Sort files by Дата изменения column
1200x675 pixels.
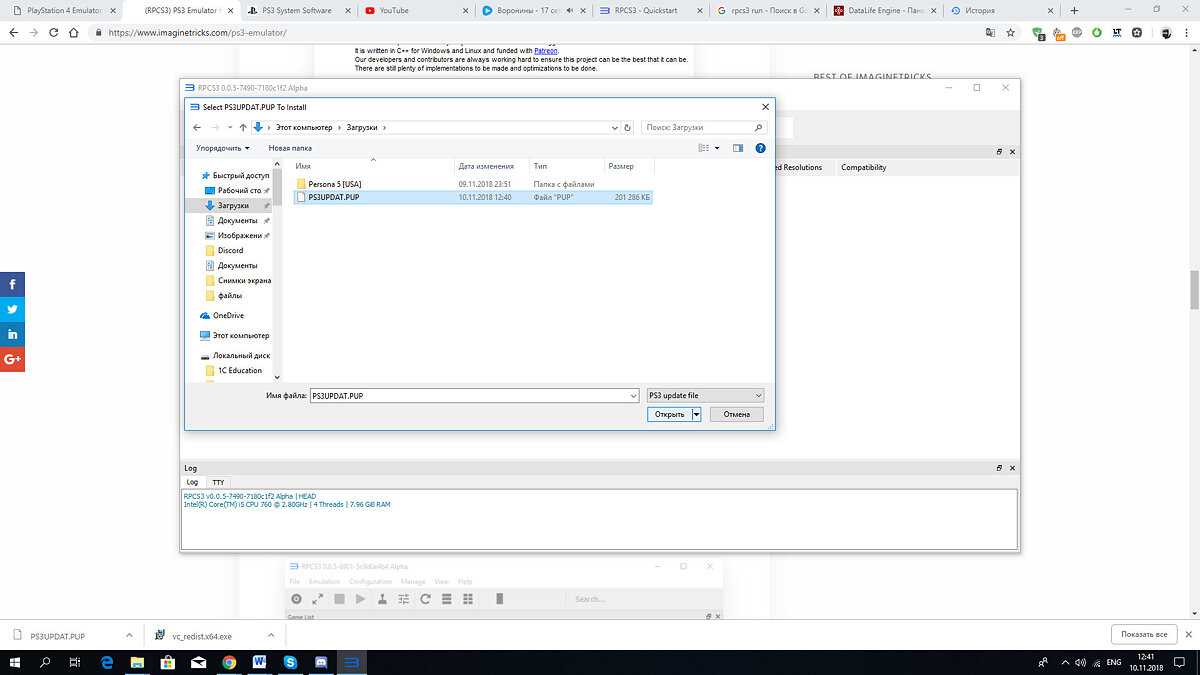point(486,166)
